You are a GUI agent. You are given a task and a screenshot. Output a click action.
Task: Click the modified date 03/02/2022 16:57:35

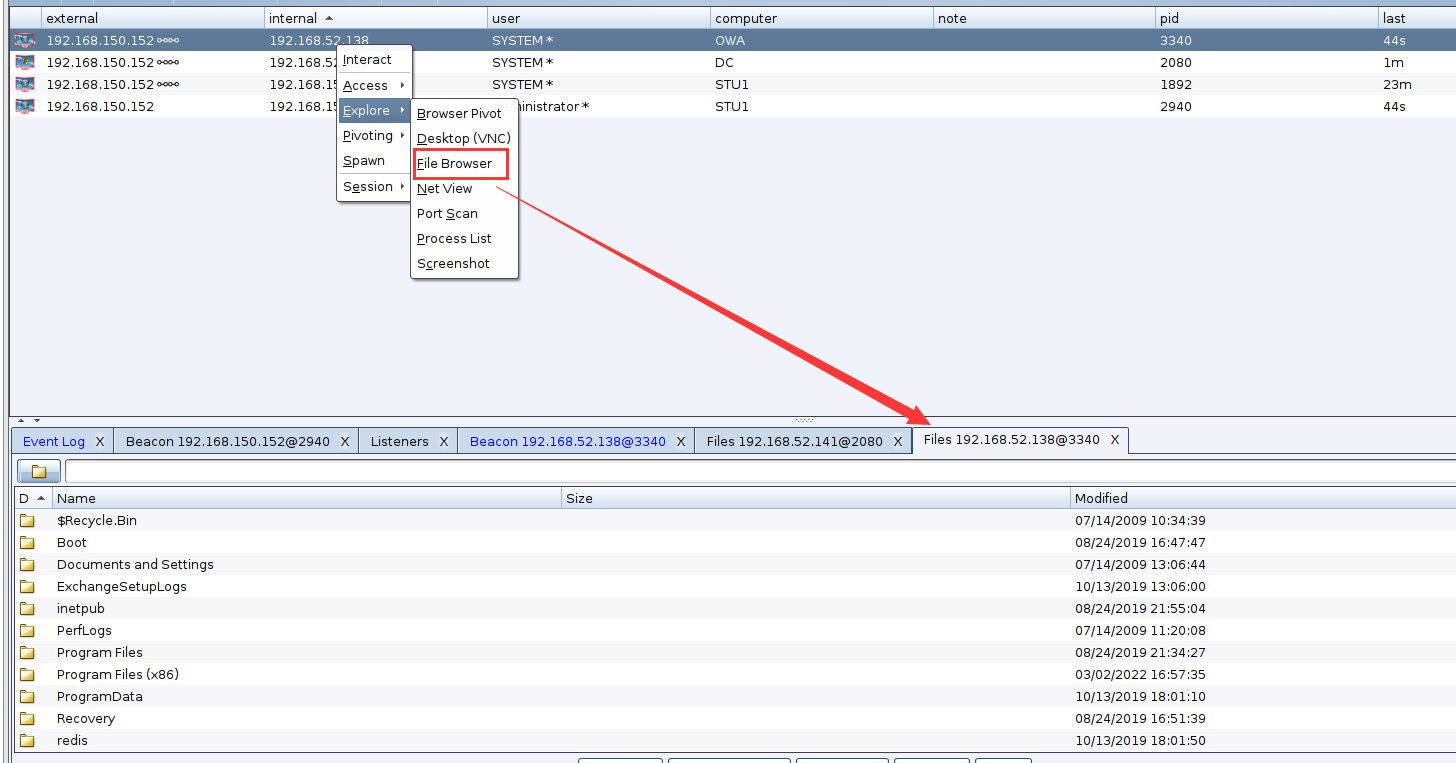[1140, 674]
